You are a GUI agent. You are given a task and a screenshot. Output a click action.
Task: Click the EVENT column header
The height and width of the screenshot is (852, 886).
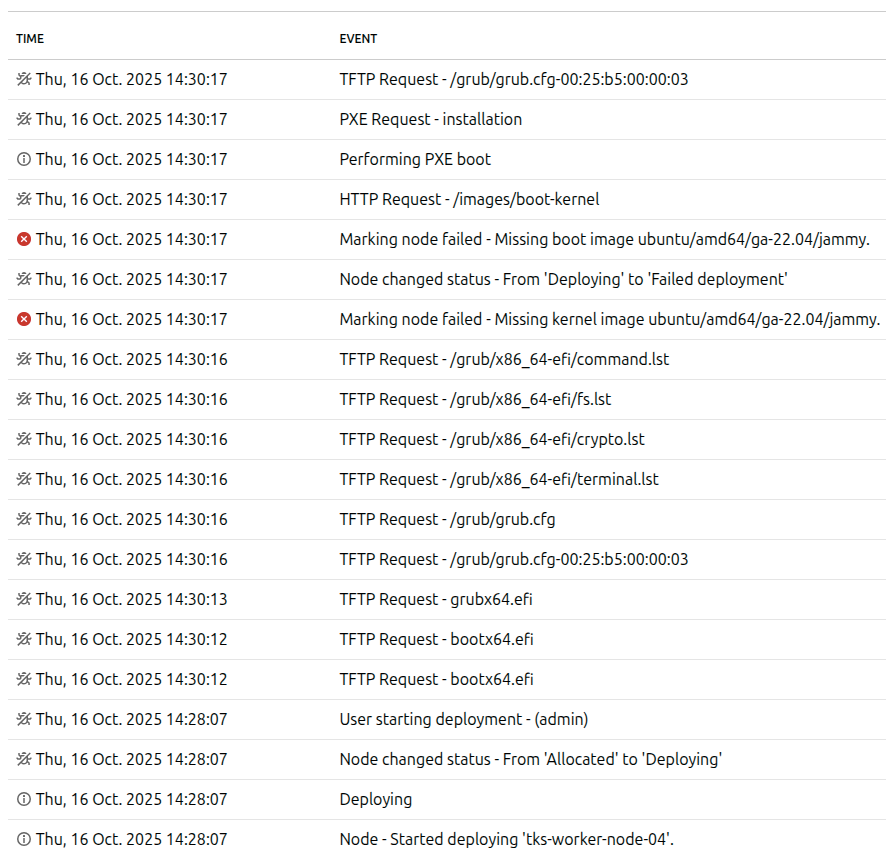pyautogui.click(x=358, y=39)
